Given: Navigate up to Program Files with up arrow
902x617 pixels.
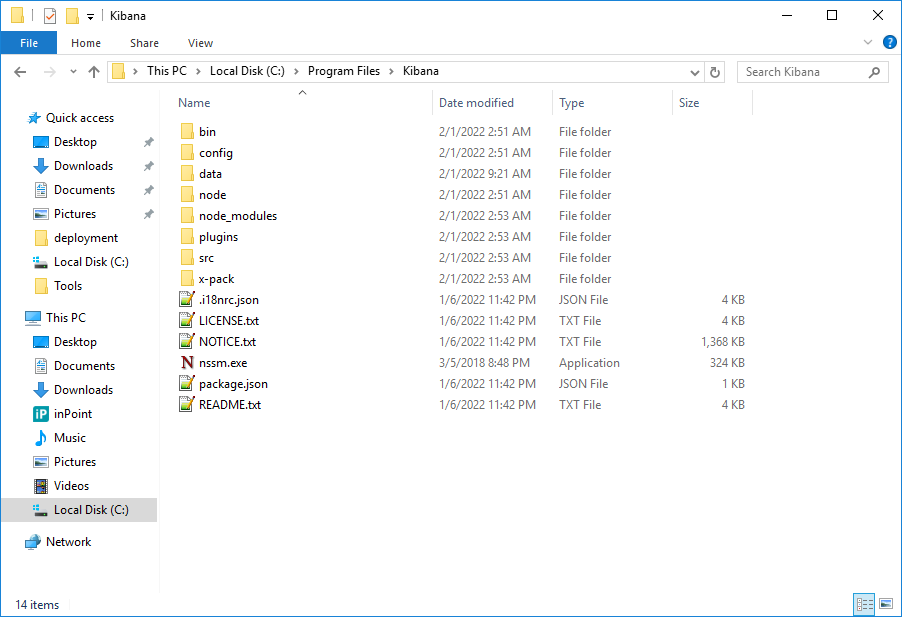Looking at the screenshot, I should point(94,71).
